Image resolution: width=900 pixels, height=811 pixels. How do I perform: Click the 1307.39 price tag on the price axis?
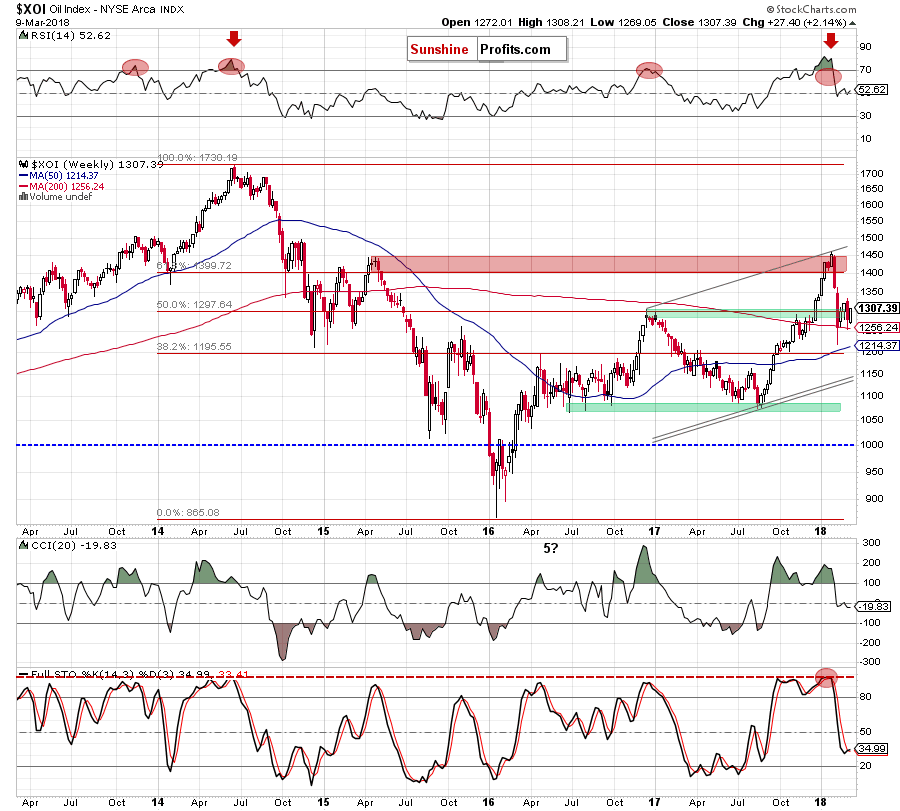(x=878, y=308)
